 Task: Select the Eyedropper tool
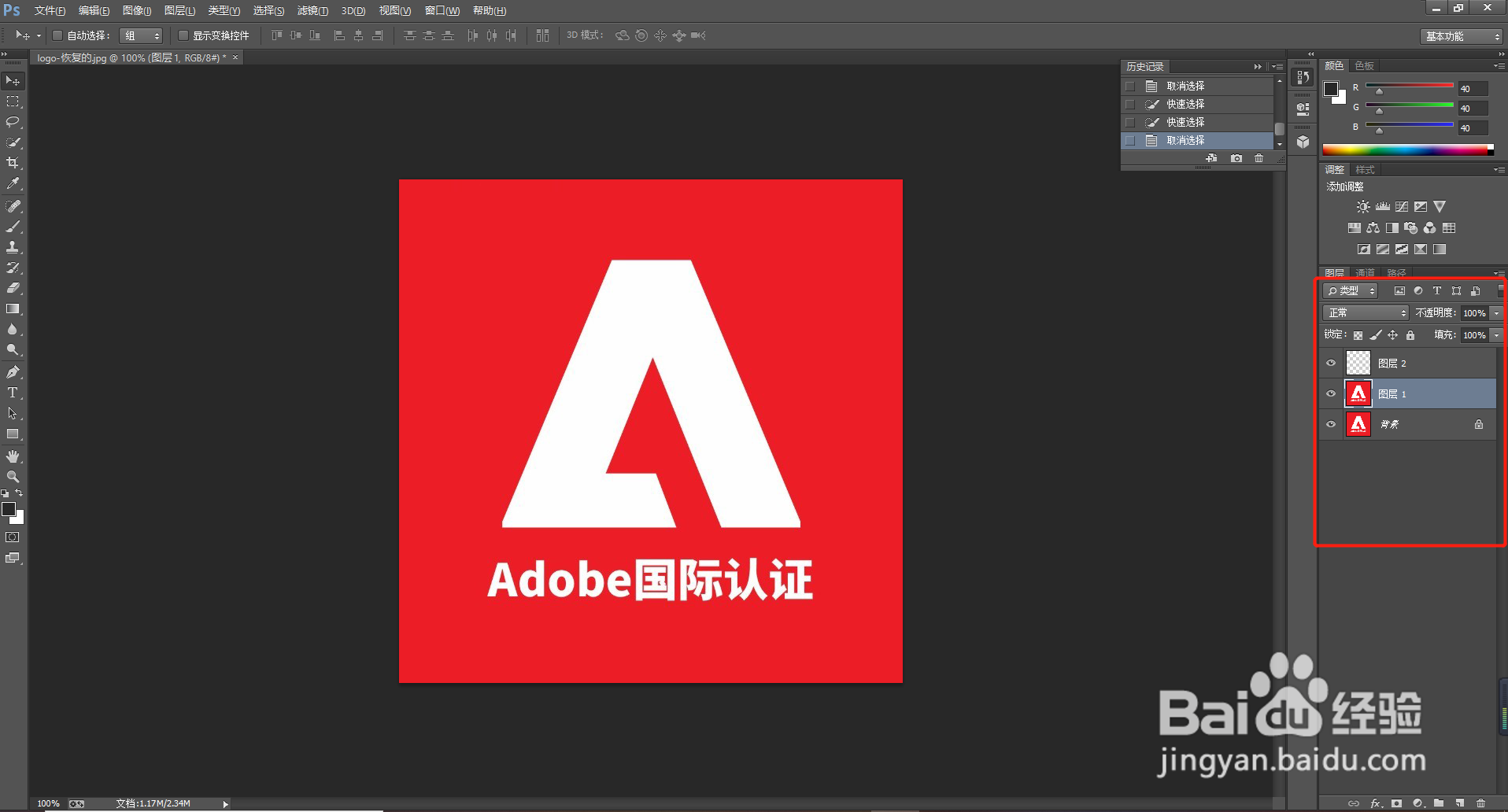tap(13, 183)
